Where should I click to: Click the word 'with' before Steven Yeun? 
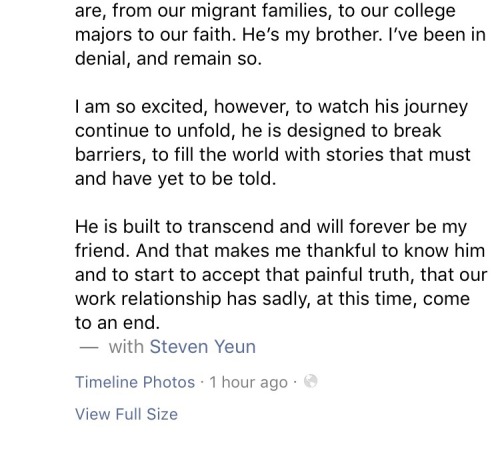[126, 347]
